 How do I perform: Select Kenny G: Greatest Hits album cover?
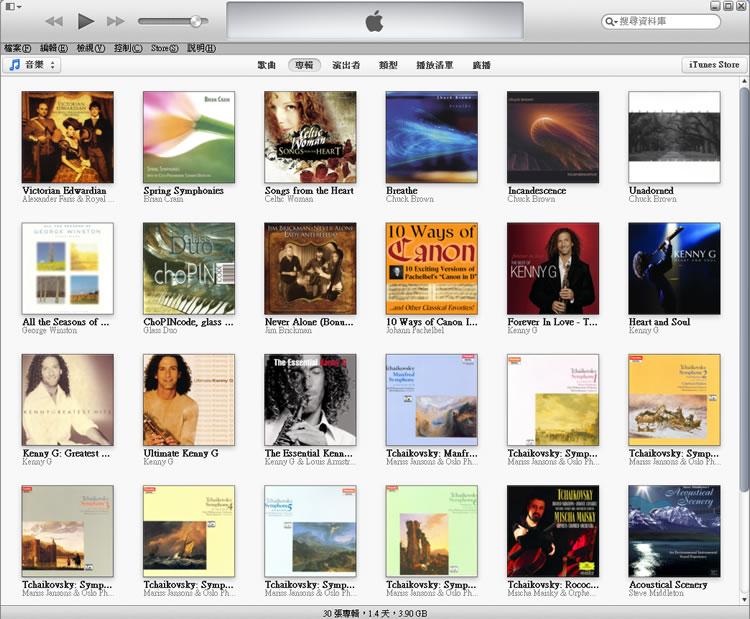pyautogui.click(x=67, y=400)
